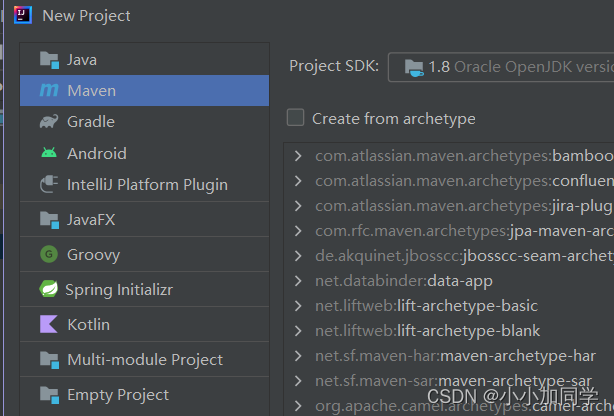Expand lift-archetype-basic tree node
The image size is (614, 416).
(x=298, y=306)
